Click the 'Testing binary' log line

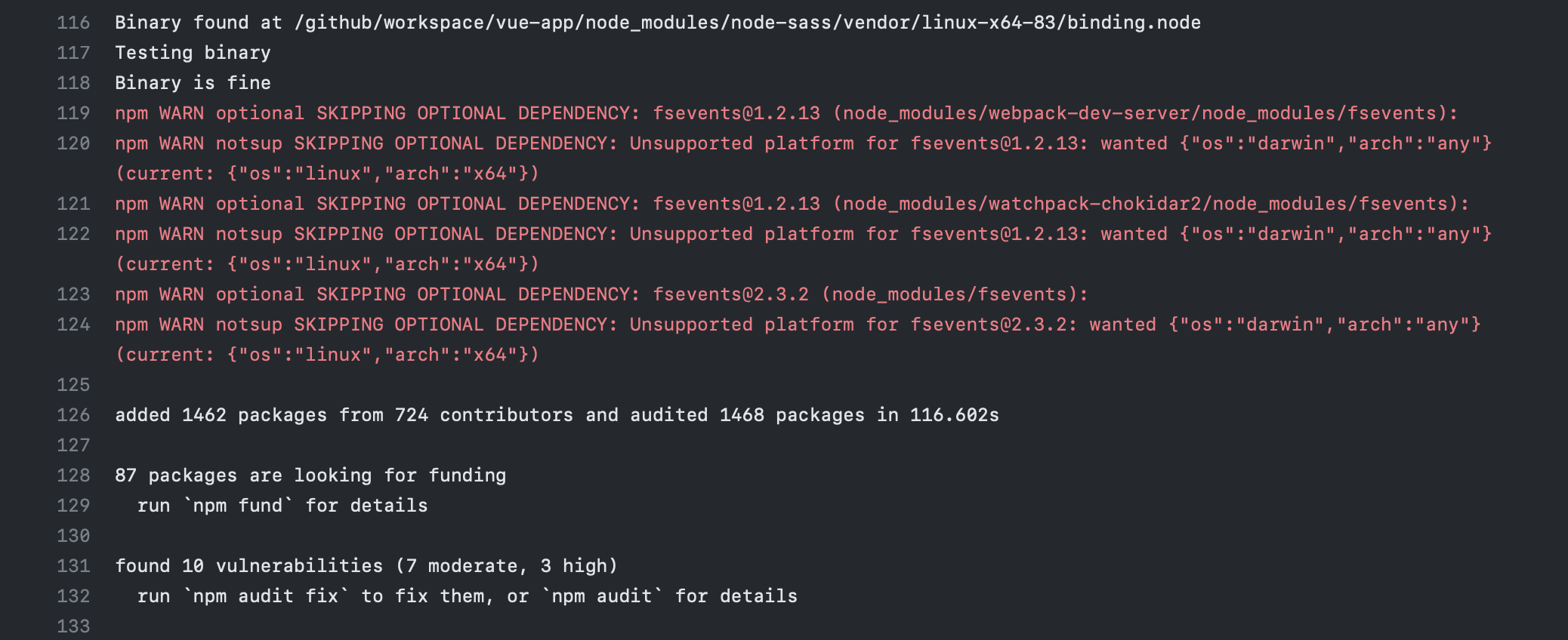click(193, 53)
